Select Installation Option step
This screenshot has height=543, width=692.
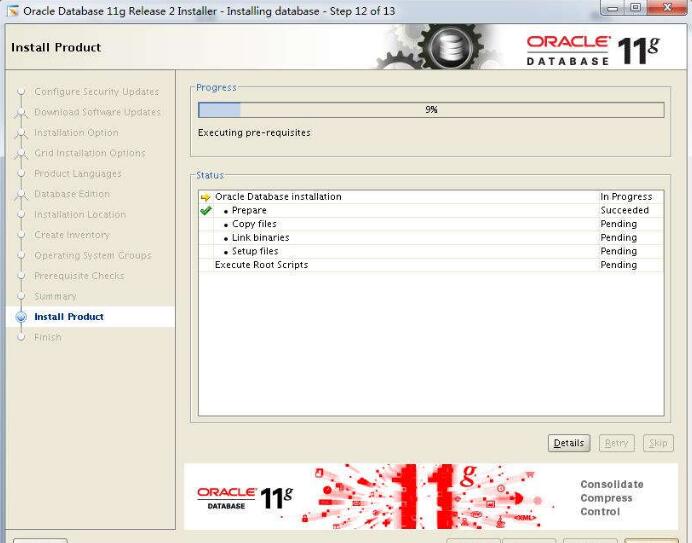[x=76, y=132]
